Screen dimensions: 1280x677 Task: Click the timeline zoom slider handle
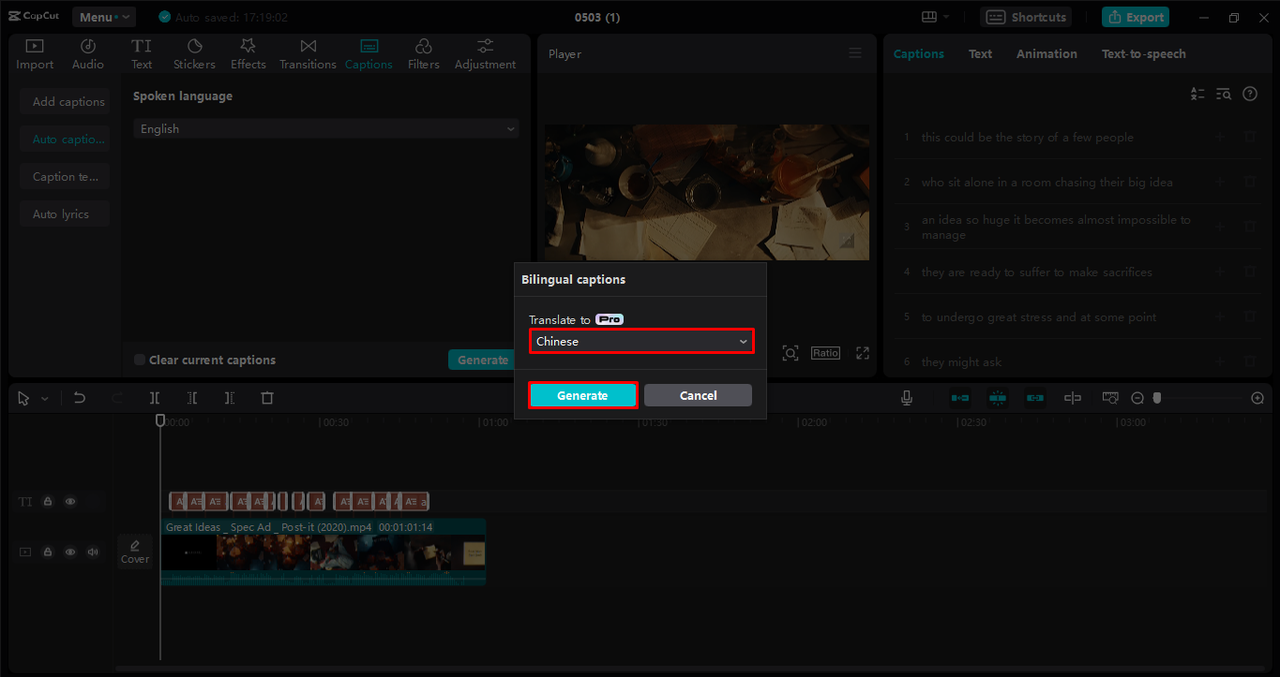tap(1157, 398)
